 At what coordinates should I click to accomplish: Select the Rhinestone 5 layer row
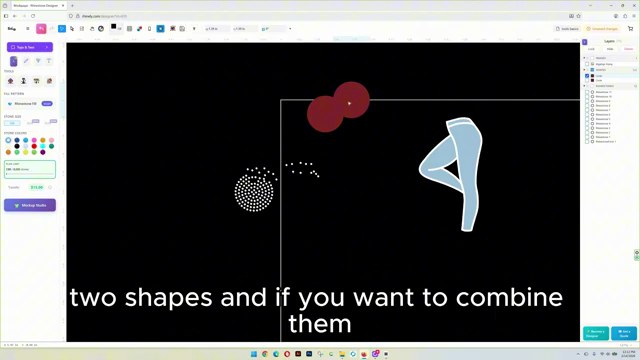[610, 119]
